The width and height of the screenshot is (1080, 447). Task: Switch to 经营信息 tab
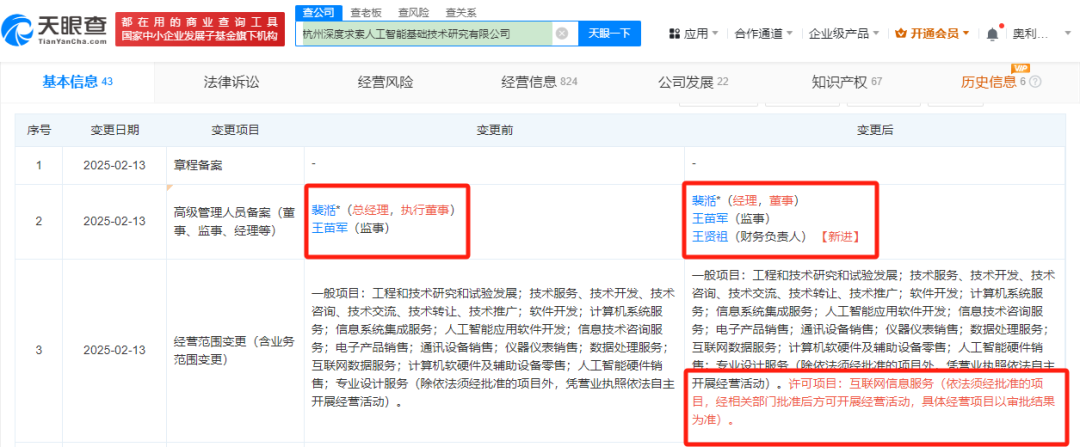539,83
